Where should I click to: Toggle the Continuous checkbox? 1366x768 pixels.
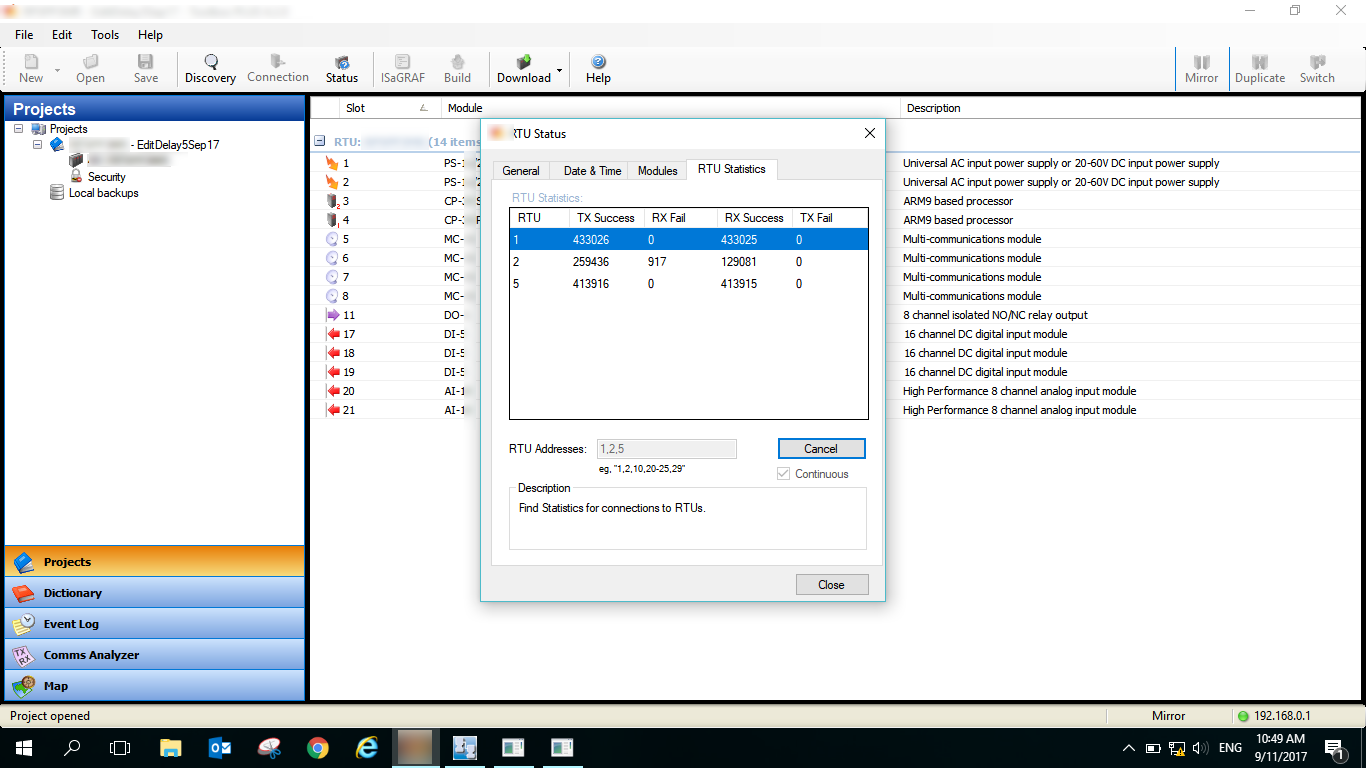(x=784, y=474)
